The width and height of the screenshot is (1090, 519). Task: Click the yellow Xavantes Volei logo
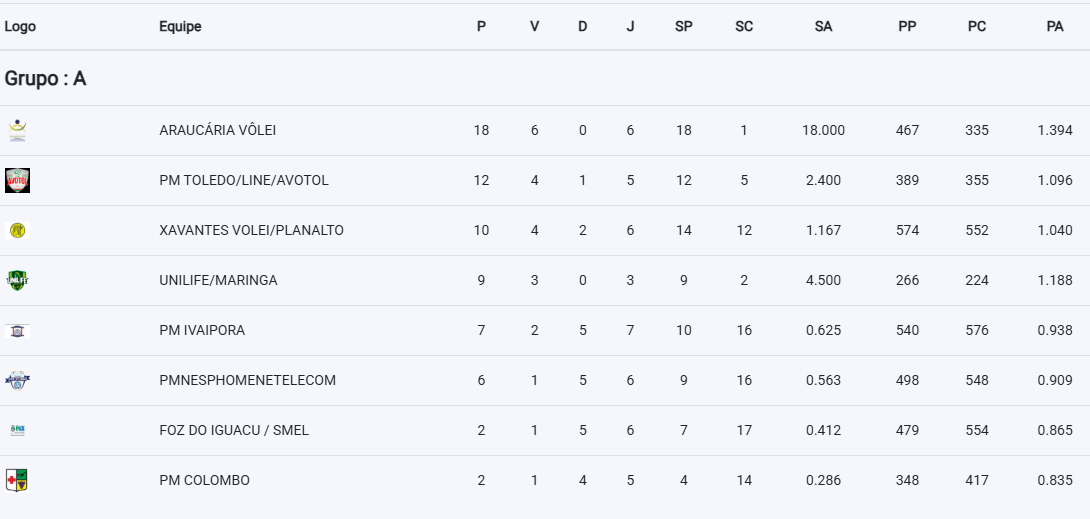(x=17, y=231)
